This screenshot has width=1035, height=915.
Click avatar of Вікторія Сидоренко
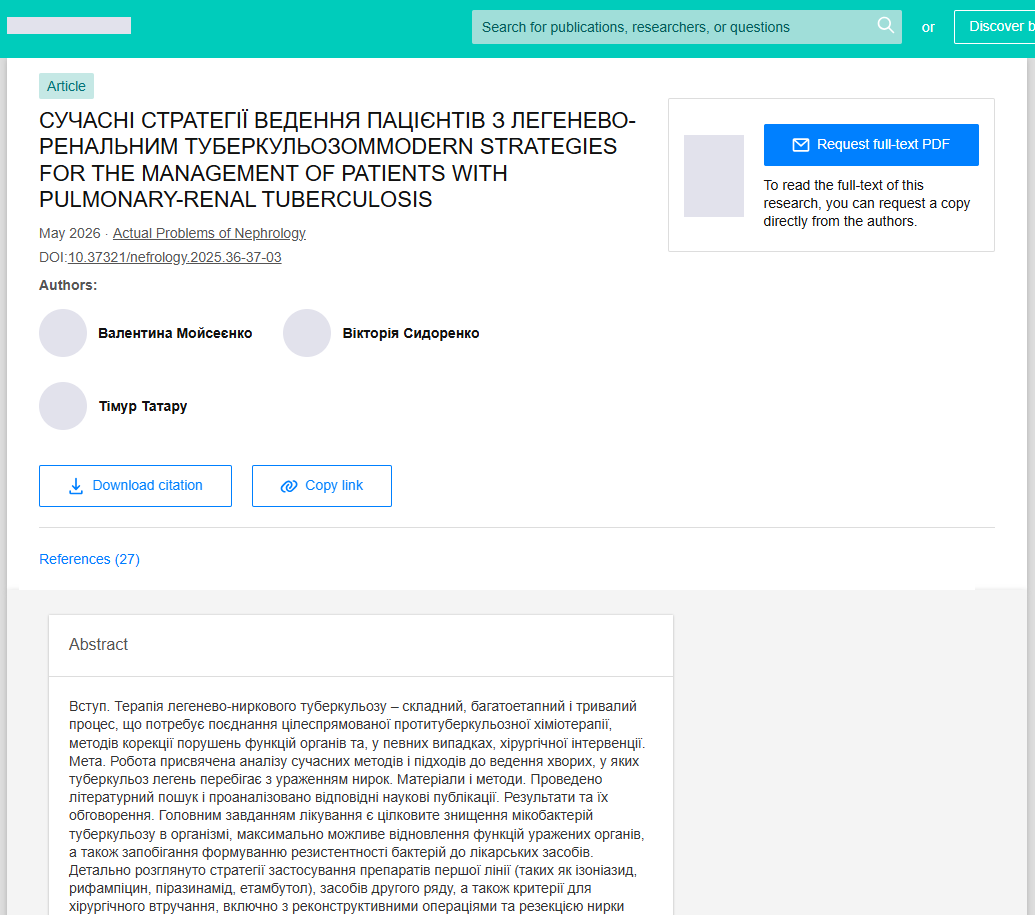click(x=307, y=333)
